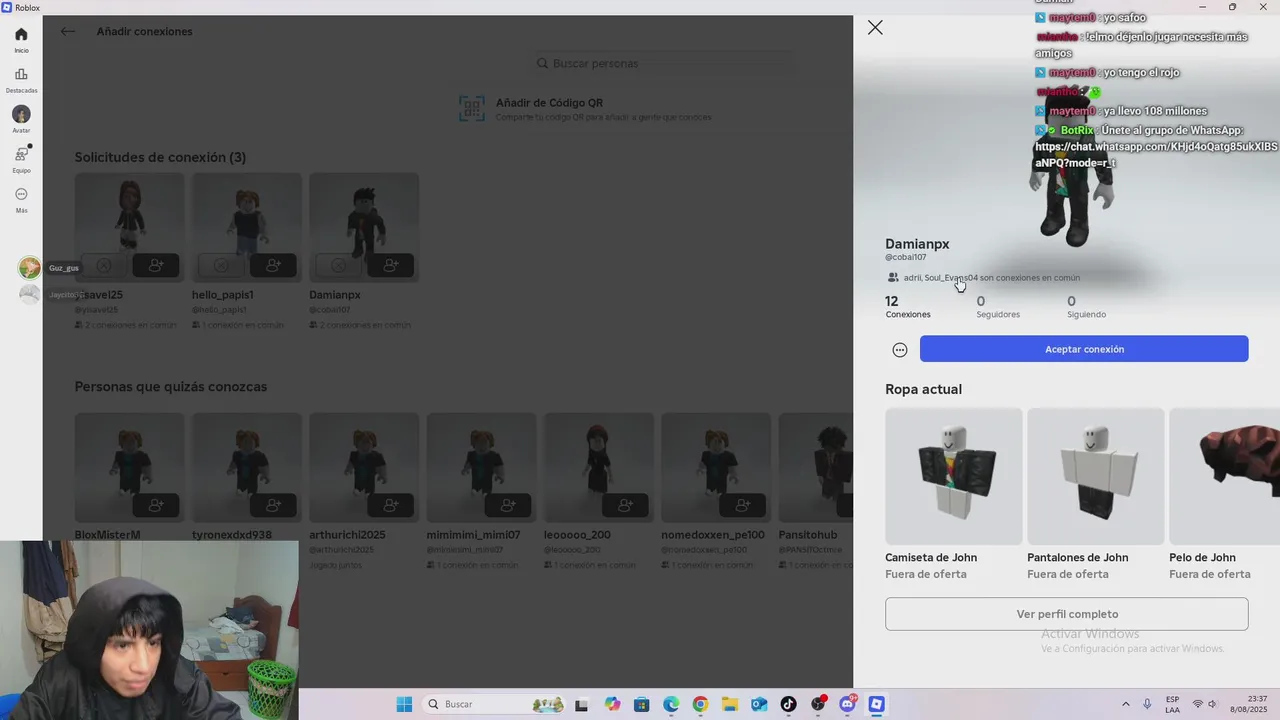Open the three-dots options menu in profile

(900, 349)
